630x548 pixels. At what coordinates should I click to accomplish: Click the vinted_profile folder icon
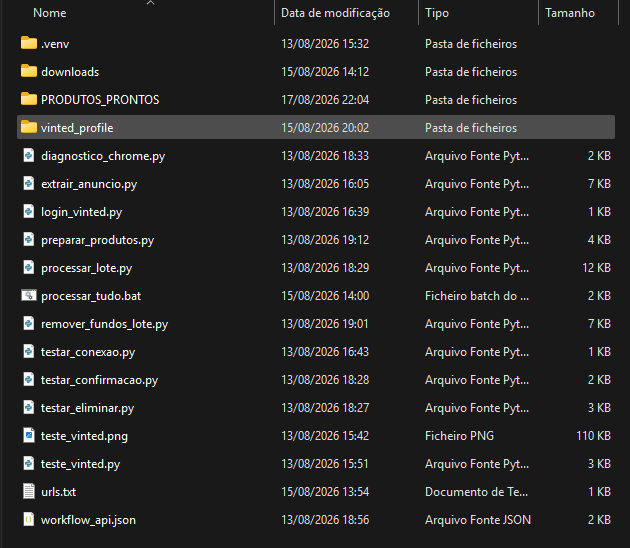29,127
